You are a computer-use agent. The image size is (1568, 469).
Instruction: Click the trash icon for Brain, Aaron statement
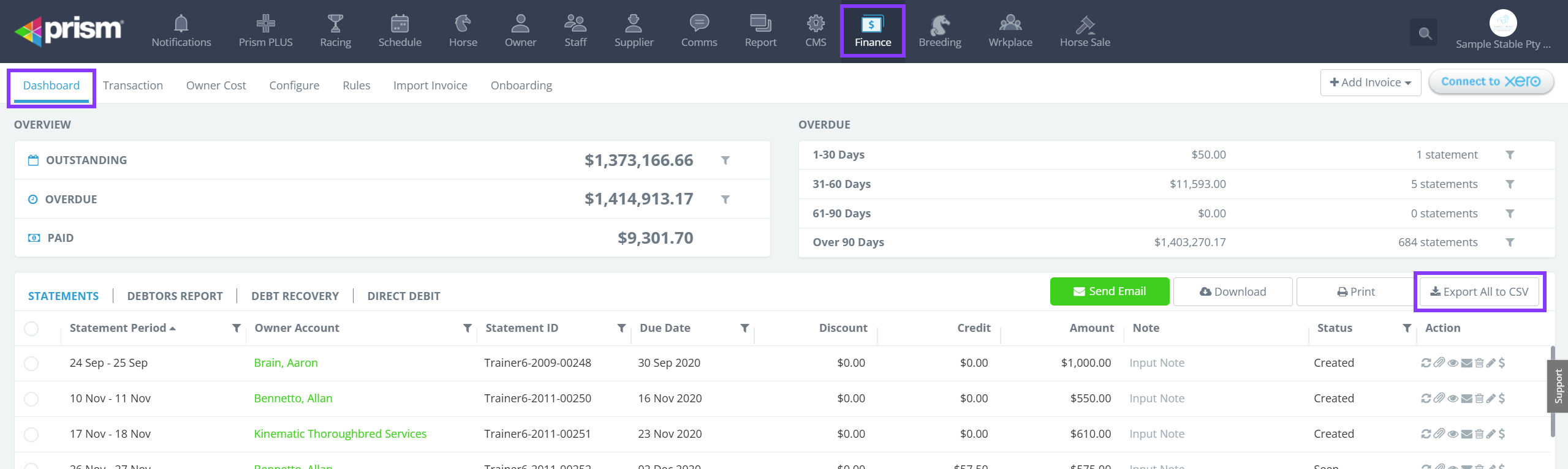(x=1479, y=363)
